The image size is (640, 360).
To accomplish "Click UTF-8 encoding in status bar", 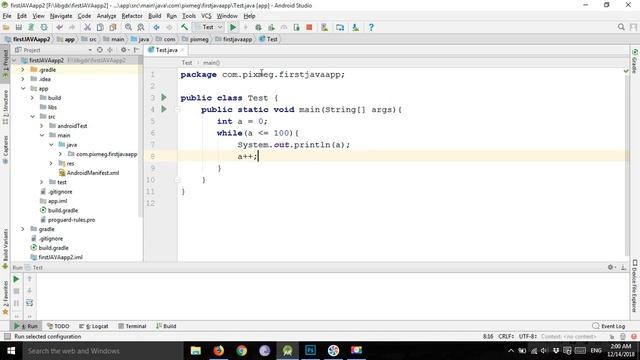I will point(527,337).
